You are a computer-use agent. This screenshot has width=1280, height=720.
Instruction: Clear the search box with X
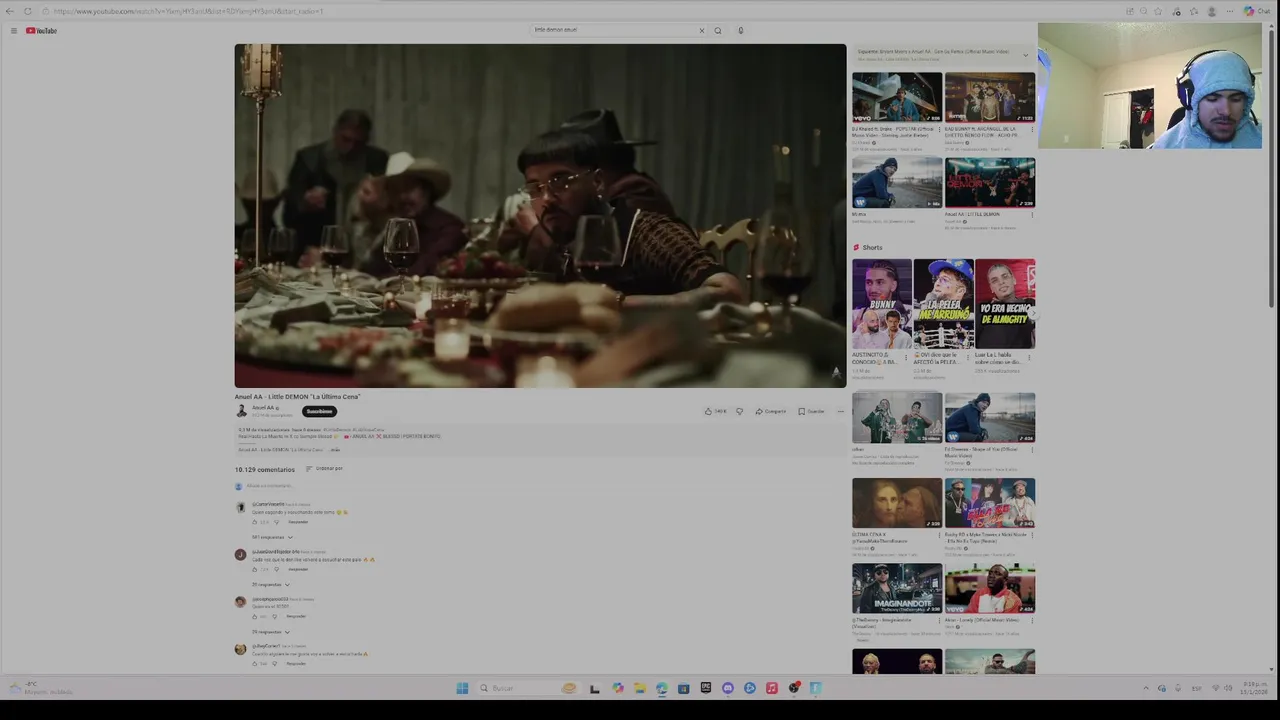(701, 30)
